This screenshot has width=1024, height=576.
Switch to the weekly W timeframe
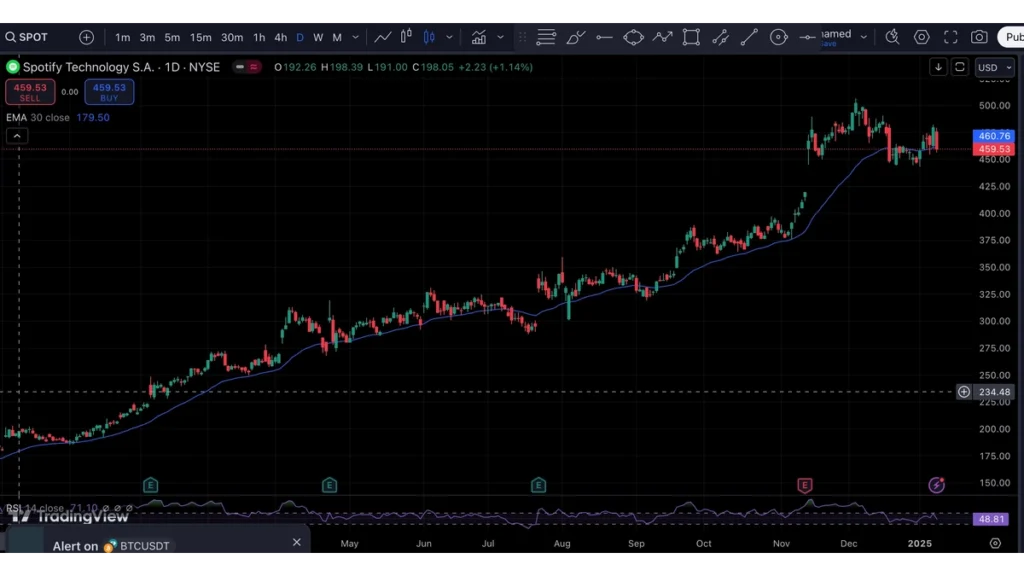(318, 37)
